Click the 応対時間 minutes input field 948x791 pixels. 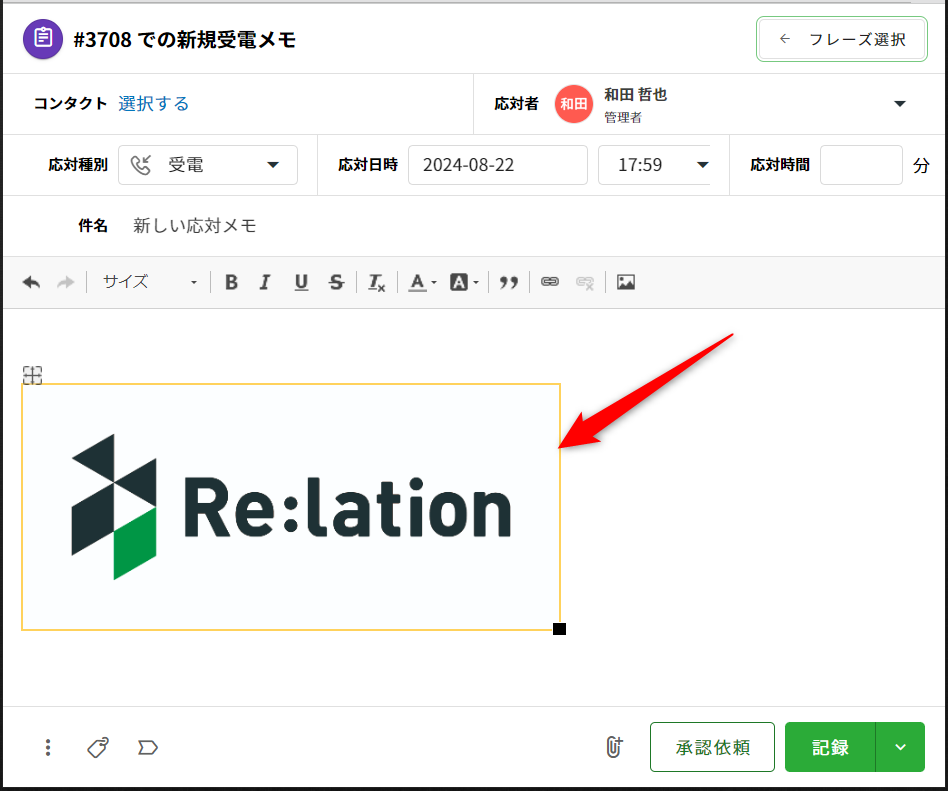(x=861, y=165)
